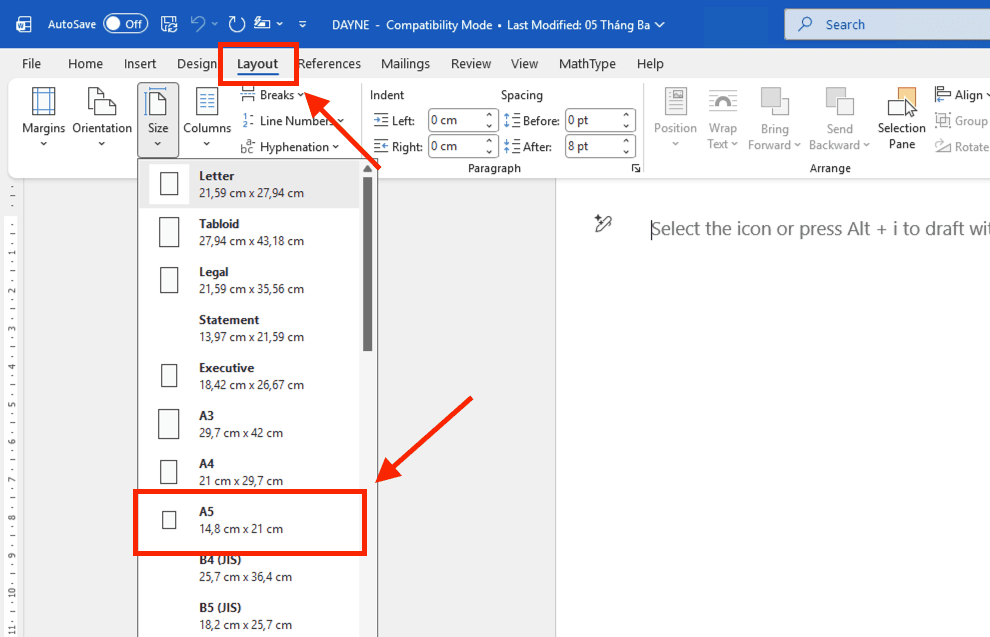Open the Hyphenation dropdown
Viewport: 990px width, 637px height.
click(x=290, y=147)
